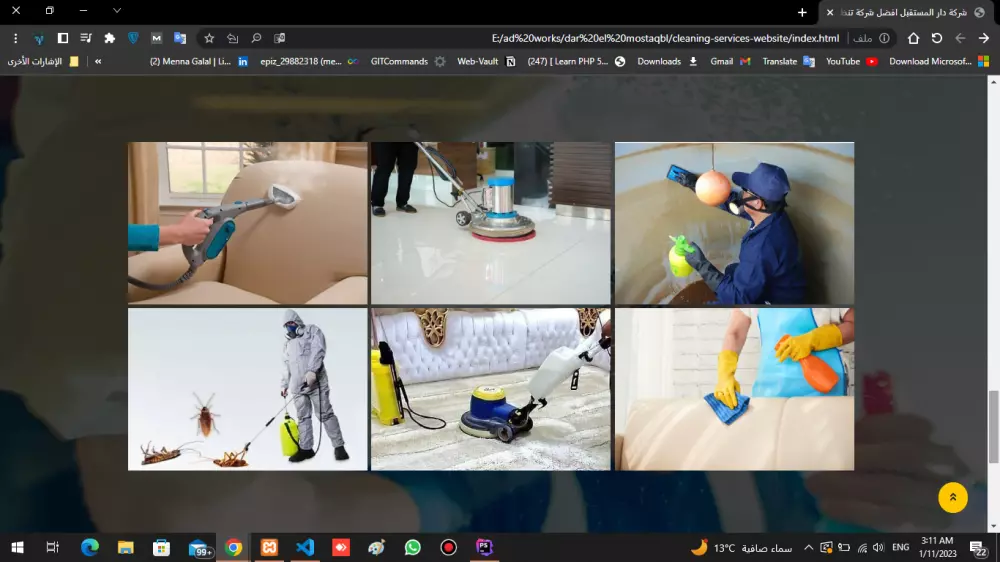1000x562 pixels.
Task: Open the carpet scrubbing machine photo
Action: (x=490, y=389)
